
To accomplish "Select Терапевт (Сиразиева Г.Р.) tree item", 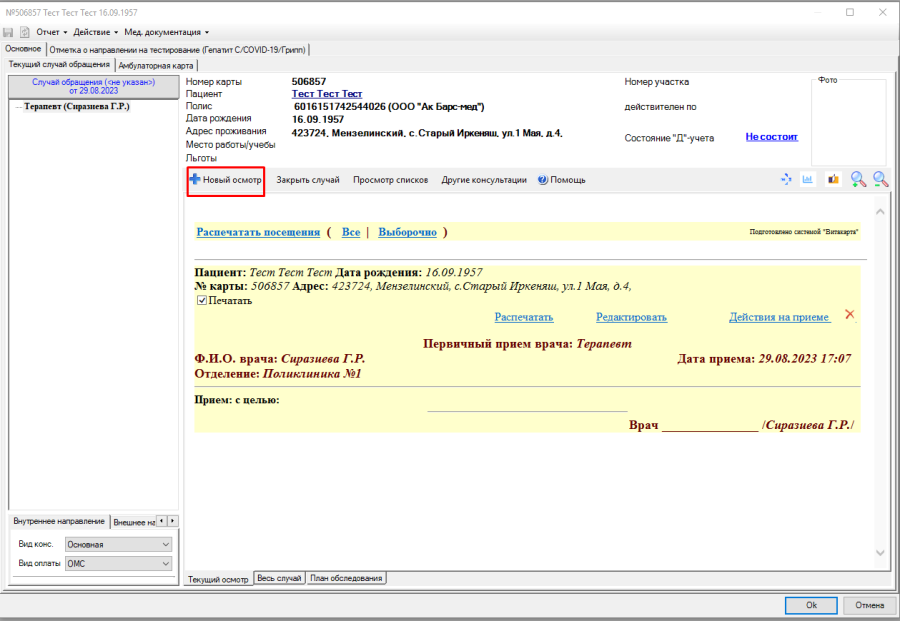I will pyautogui.click(x=77, y=107).
